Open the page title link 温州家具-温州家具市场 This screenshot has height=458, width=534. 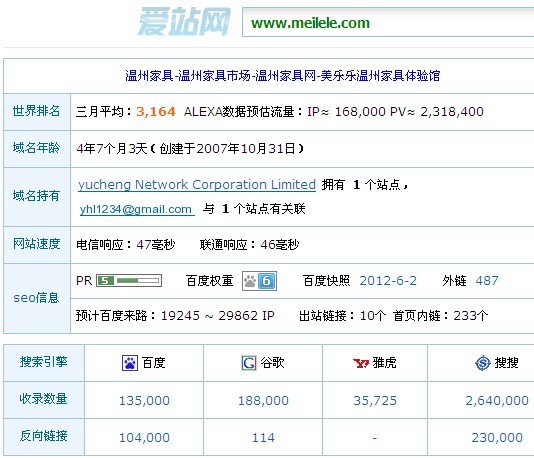tap(283, 76)
